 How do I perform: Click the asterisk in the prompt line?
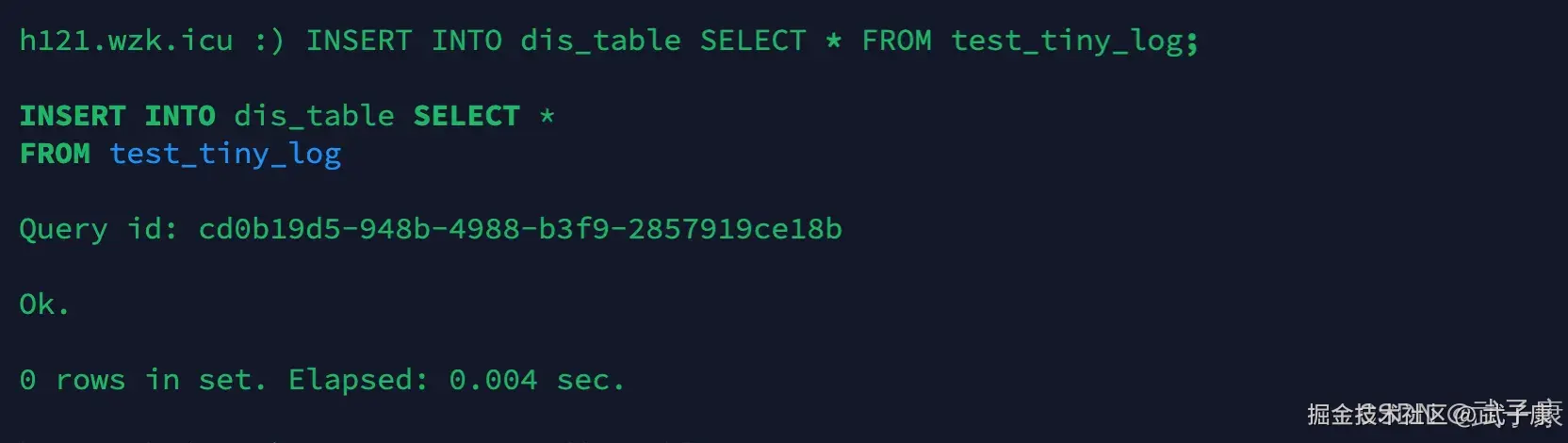(833, 41)
